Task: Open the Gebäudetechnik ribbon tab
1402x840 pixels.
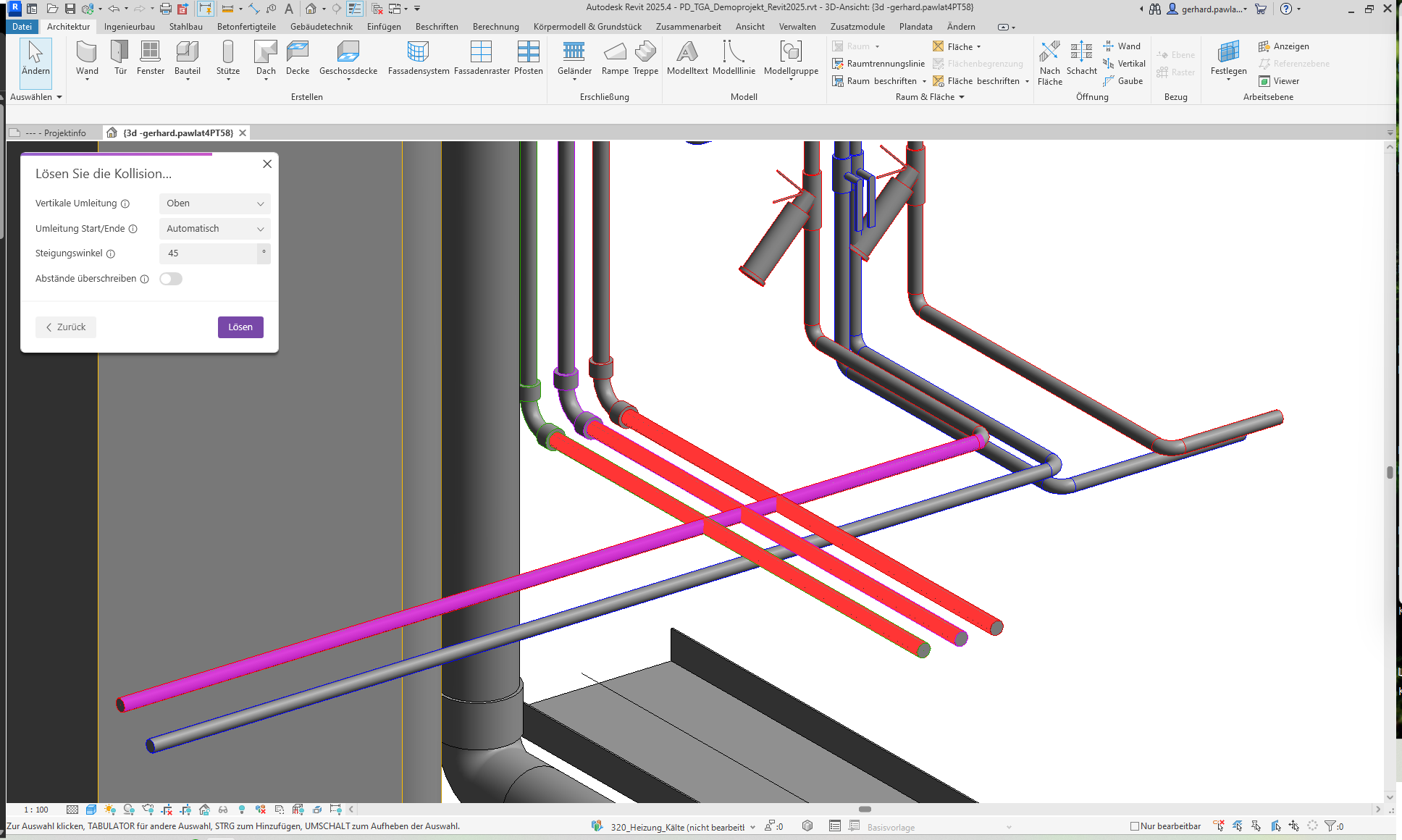Action: [321, 27]
